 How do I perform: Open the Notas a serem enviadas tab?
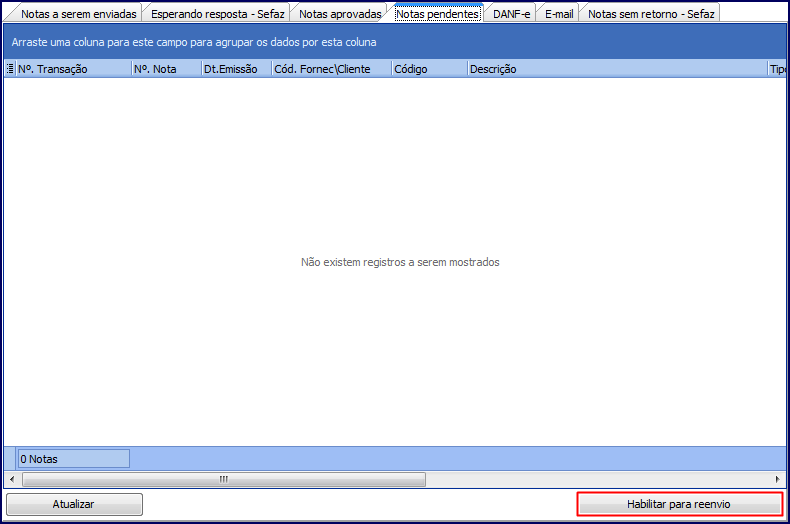76,14
